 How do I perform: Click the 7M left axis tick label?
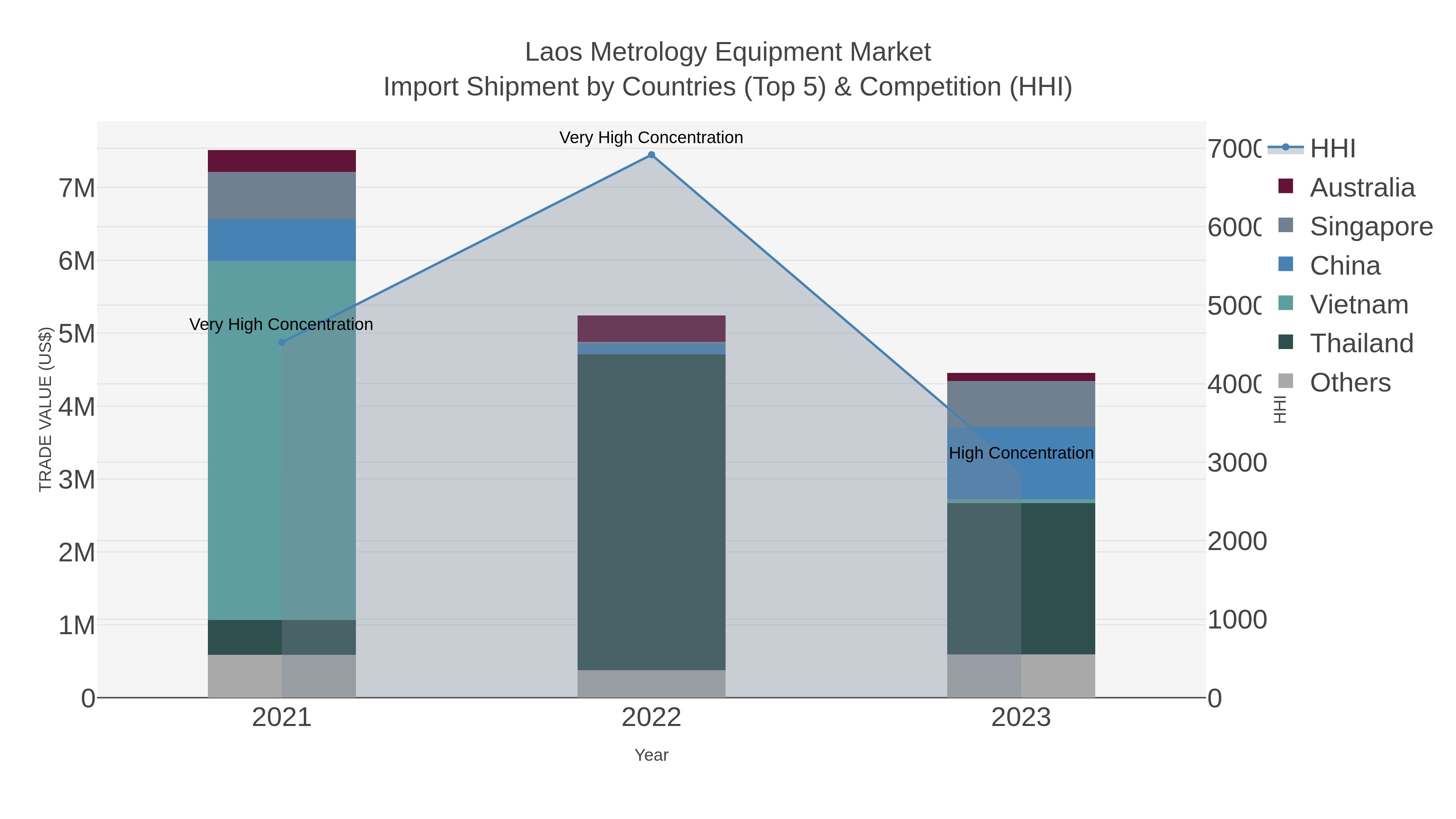click(77, 188)
